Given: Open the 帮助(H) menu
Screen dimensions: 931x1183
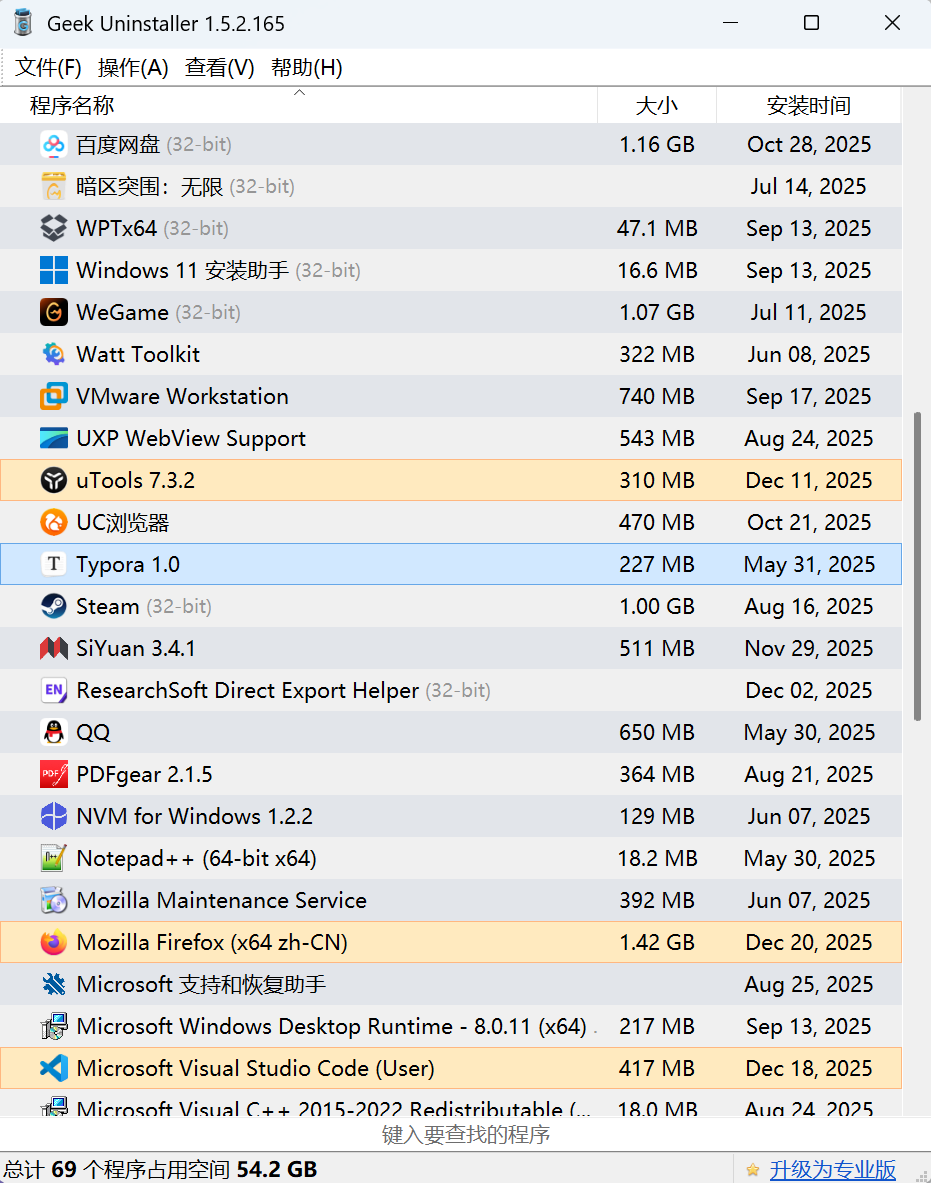Looking at the screenshot, I should (306, 68).
